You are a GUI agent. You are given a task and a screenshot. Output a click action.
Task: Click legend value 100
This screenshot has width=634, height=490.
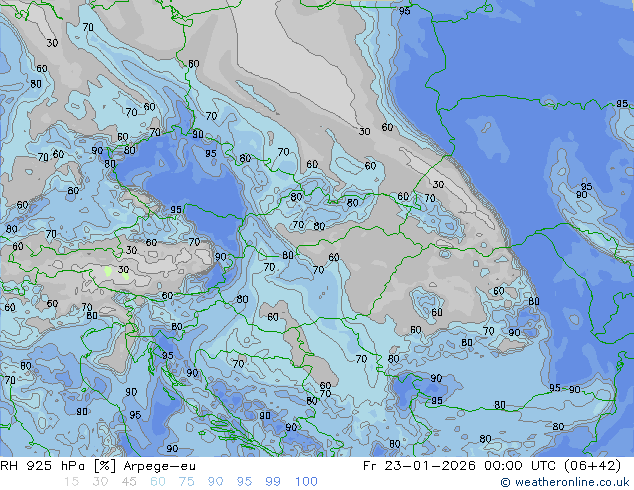click(x=306, y=482)
